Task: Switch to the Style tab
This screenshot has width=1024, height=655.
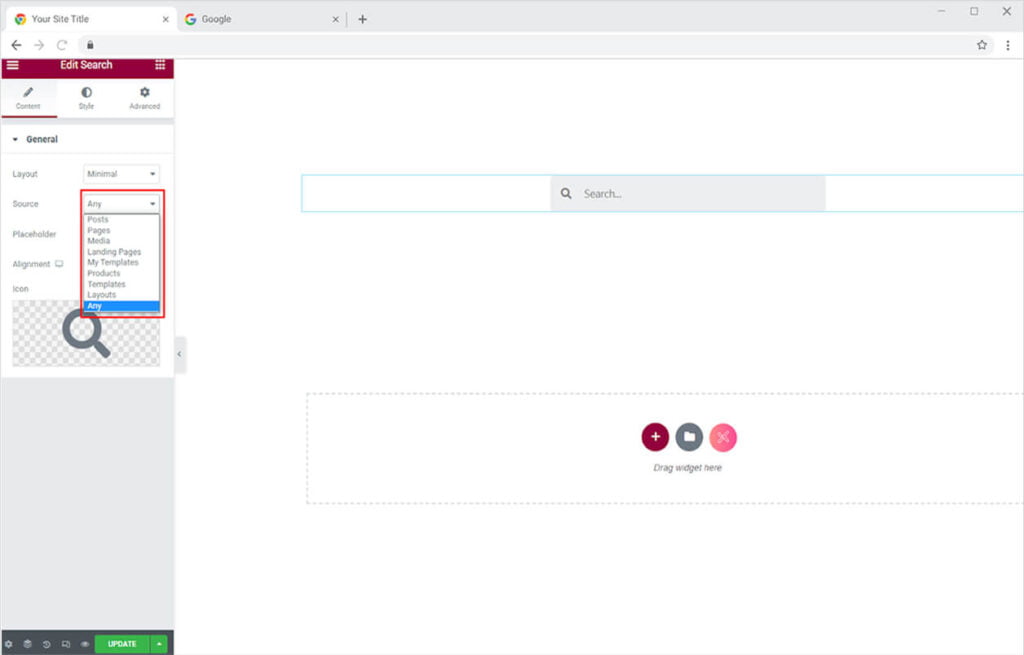Action: (86, 98)
